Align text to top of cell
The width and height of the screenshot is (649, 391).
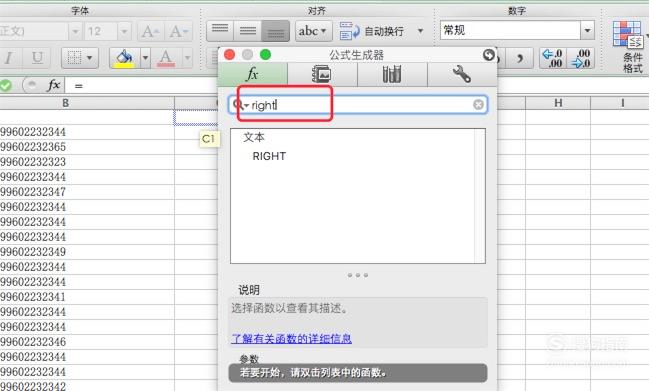pos(220,31)
